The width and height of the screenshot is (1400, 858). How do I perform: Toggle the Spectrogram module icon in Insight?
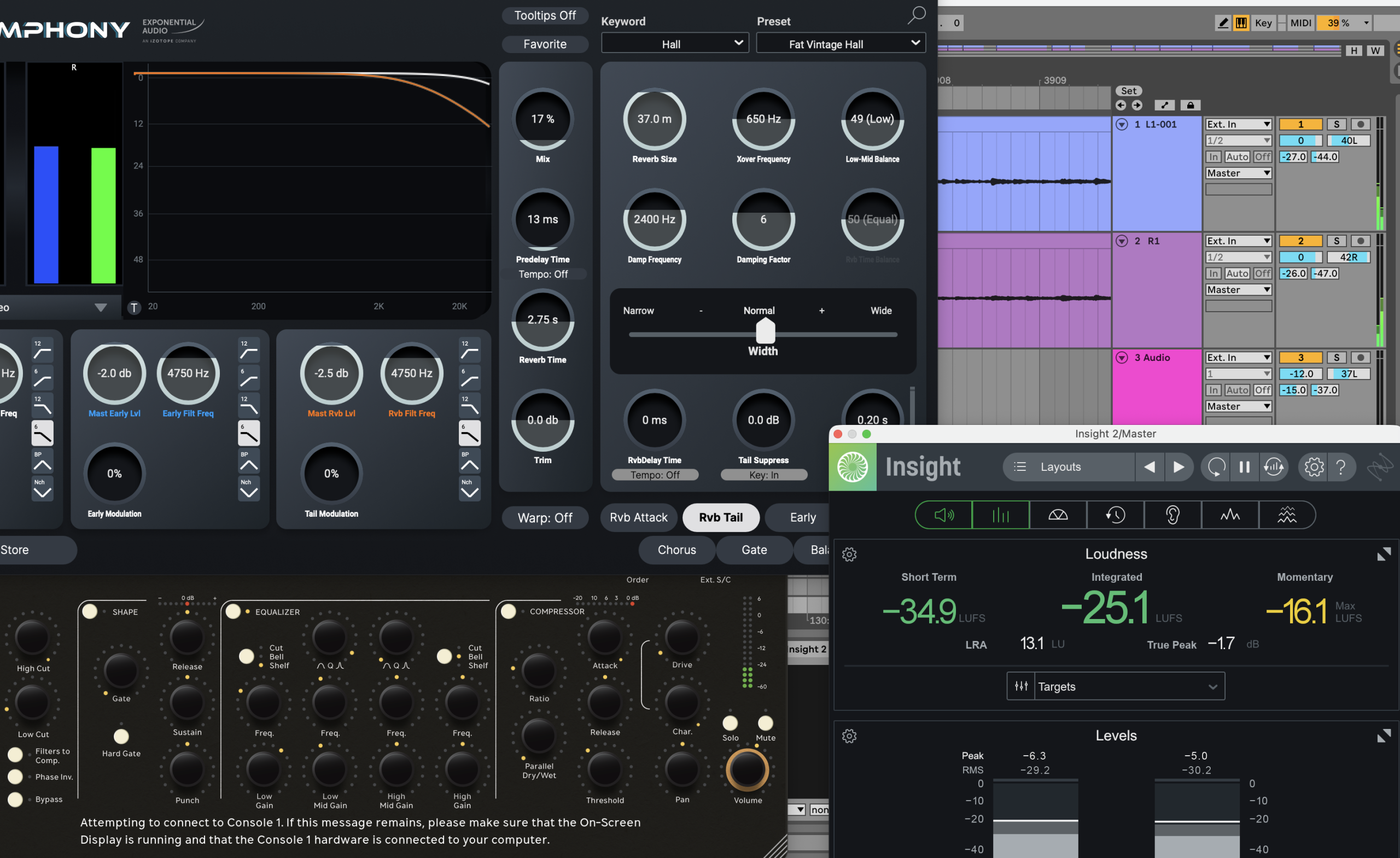click(x=1287, y=515)
